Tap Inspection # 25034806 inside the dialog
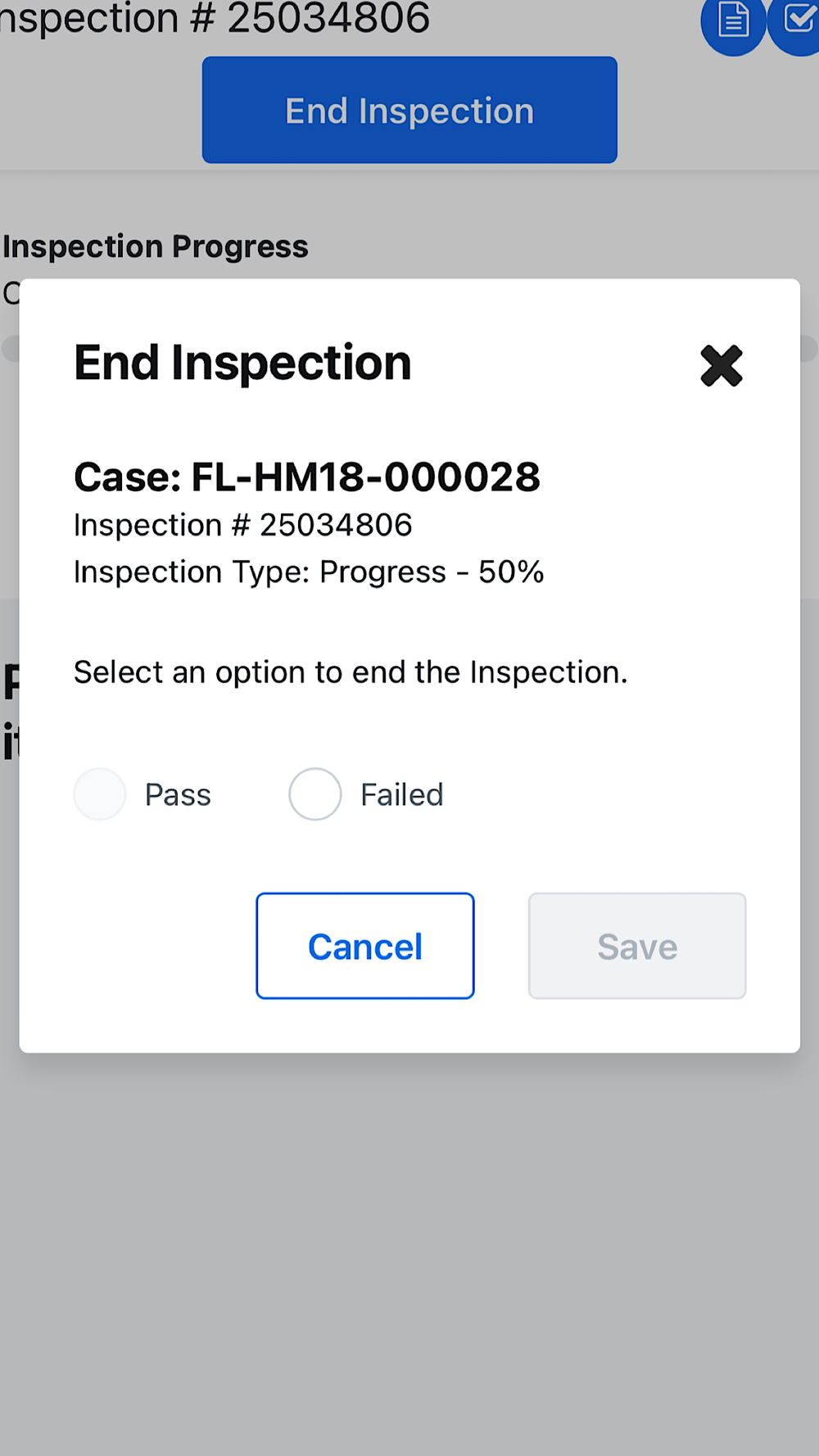 click(242, 525)
